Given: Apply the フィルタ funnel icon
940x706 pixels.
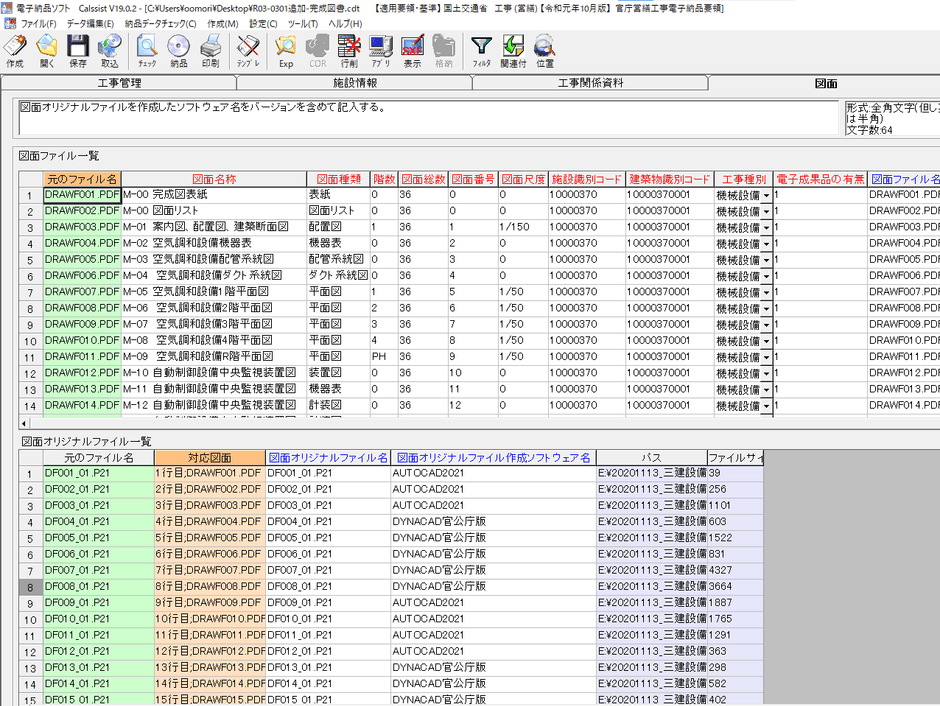Looking at the screenshot, I should point(482,49).
